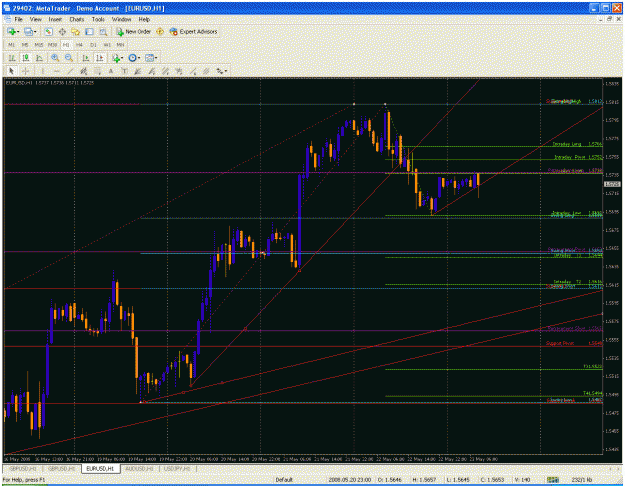Screen dimensions: 625x486
Task: Toggle the Data Window crosshair-target icon
Action: tap(62, 31)
